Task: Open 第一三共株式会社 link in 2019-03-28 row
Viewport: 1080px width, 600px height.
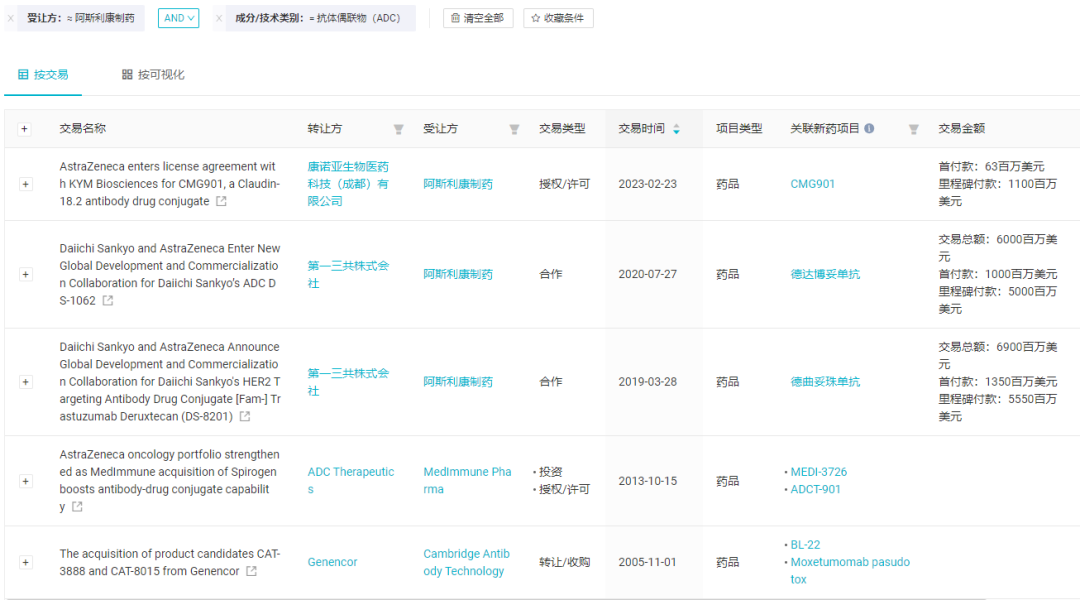Action: pos(348,382)
